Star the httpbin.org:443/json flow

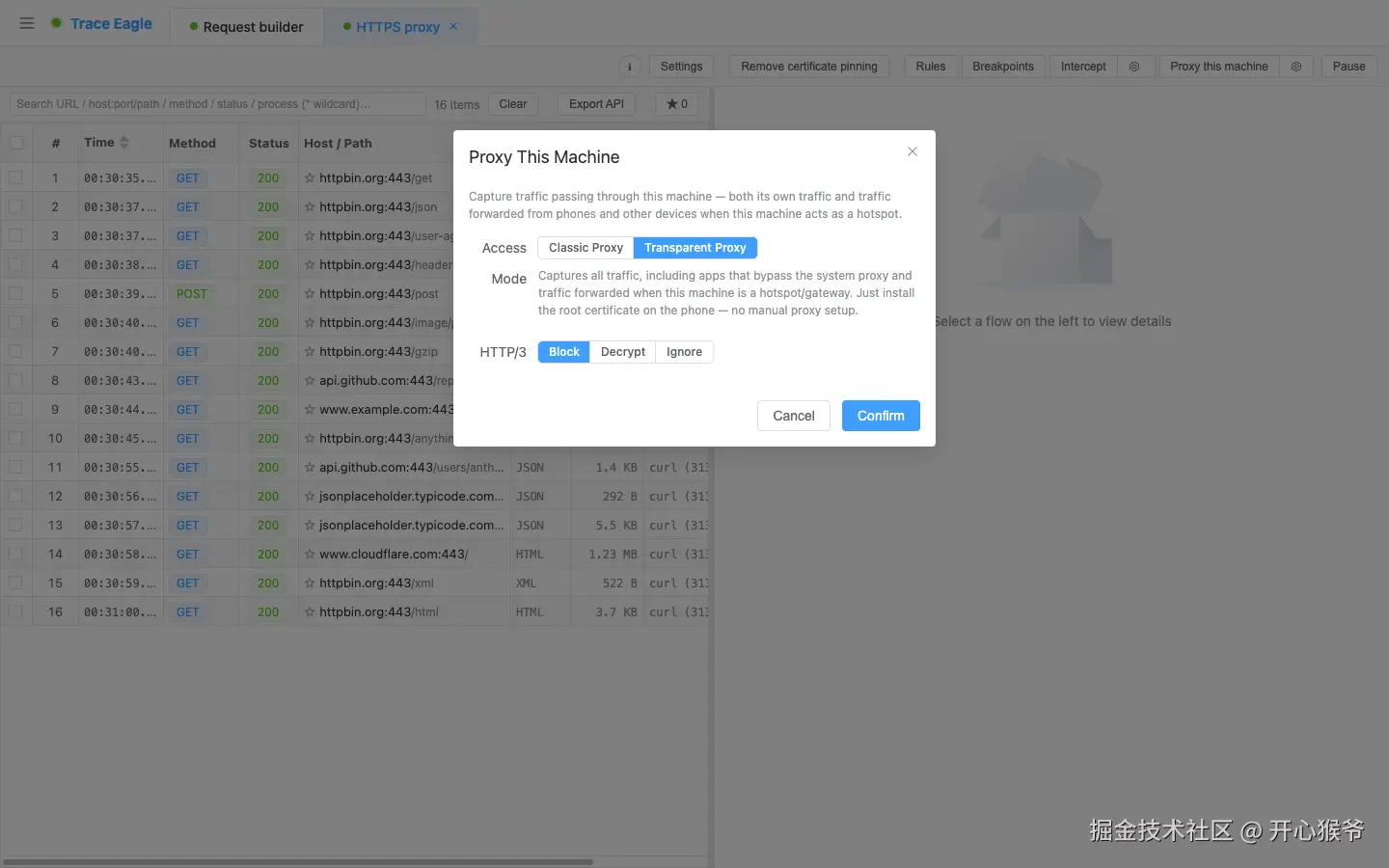click(x=310, y=206)
